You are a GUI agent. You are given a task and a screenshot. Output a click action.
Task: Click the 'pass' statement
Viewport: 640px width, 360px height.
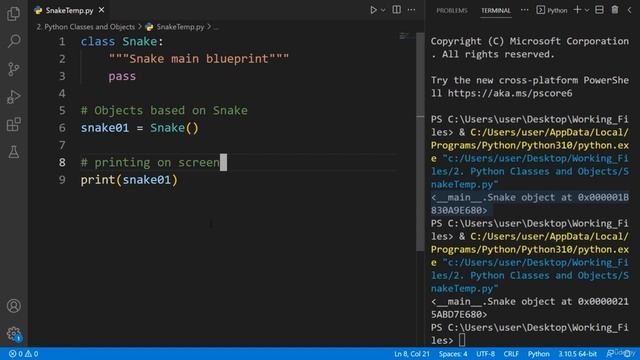(122, 76)
